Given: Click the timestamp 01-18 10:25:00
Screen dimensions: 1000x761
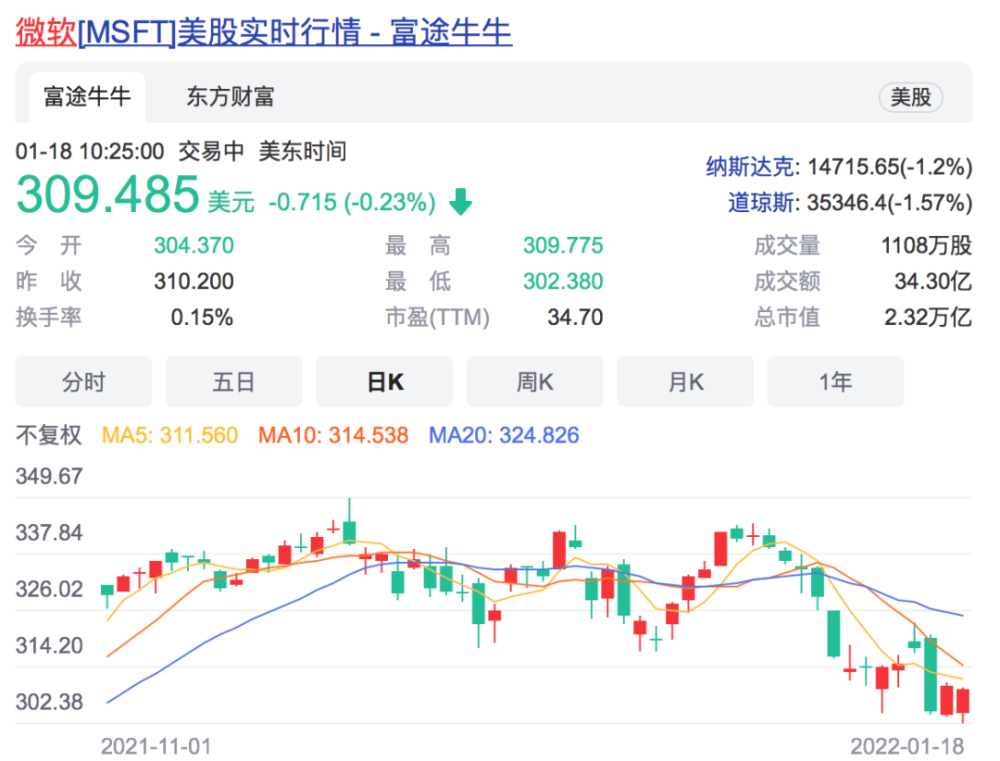Looking at the screenshot, I should coord(89,152).
